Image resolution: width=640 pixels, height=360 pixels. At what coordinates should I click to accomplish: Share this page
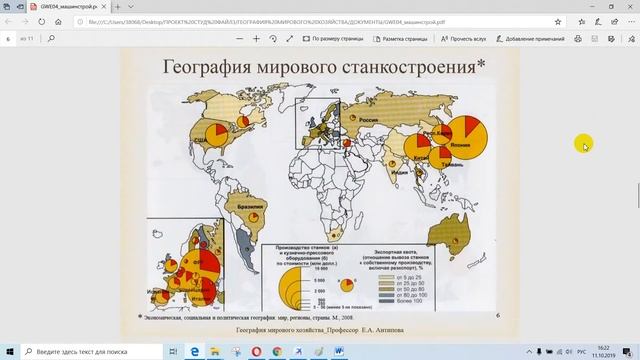click(615, 22)
